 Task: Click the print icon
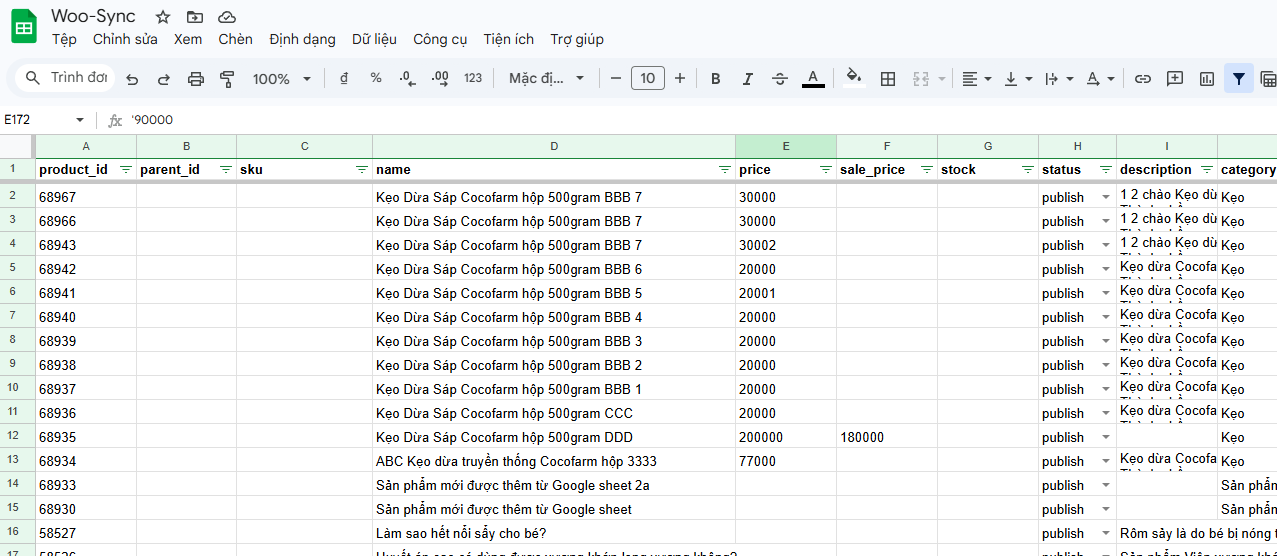(x=196, y=79)
